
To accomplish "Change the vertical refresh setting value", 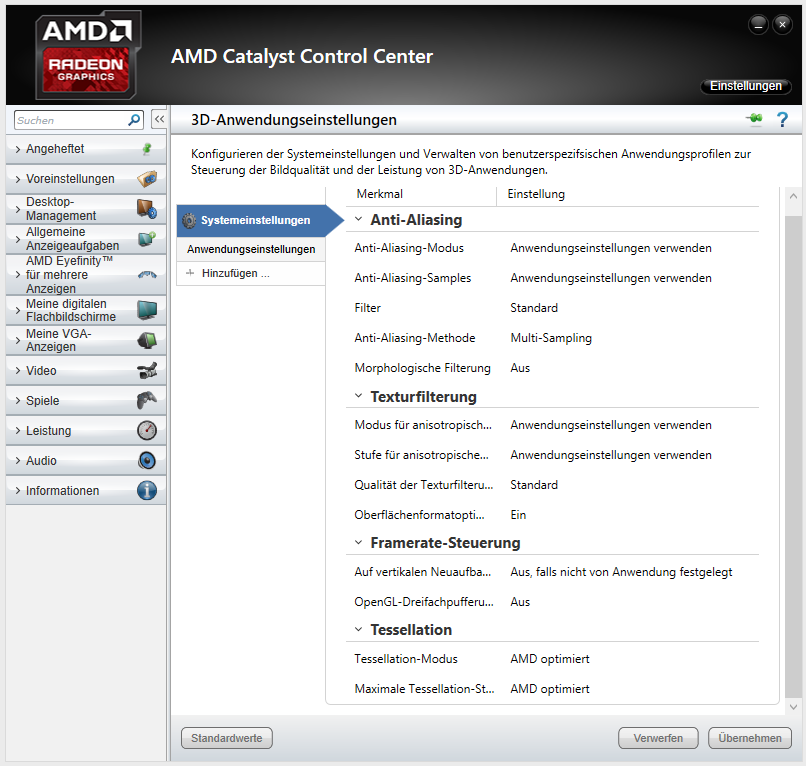I will tap(621, 572).
